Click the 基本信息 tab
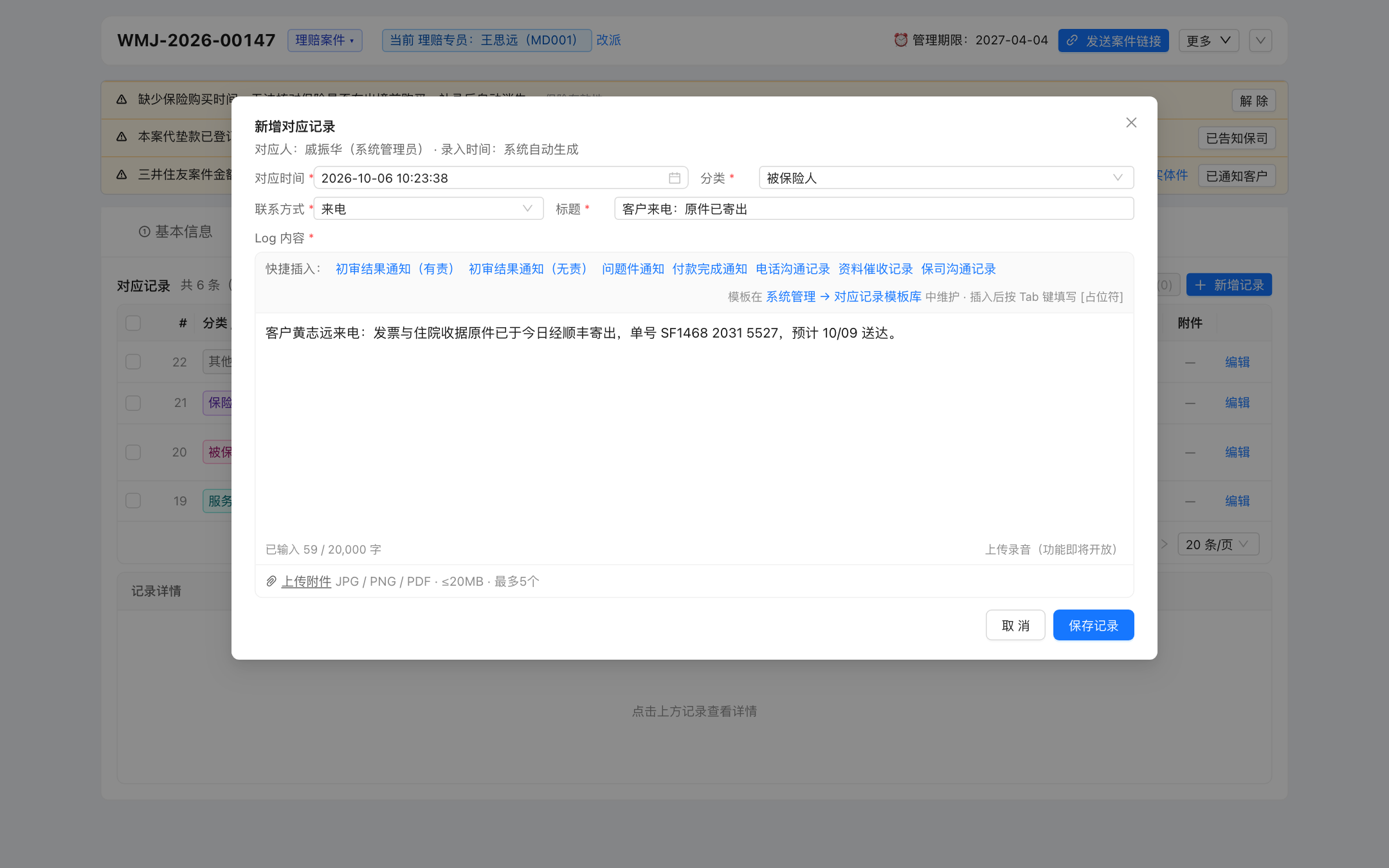This screenshot has height=868, width=1389. [x=176, y=231]
